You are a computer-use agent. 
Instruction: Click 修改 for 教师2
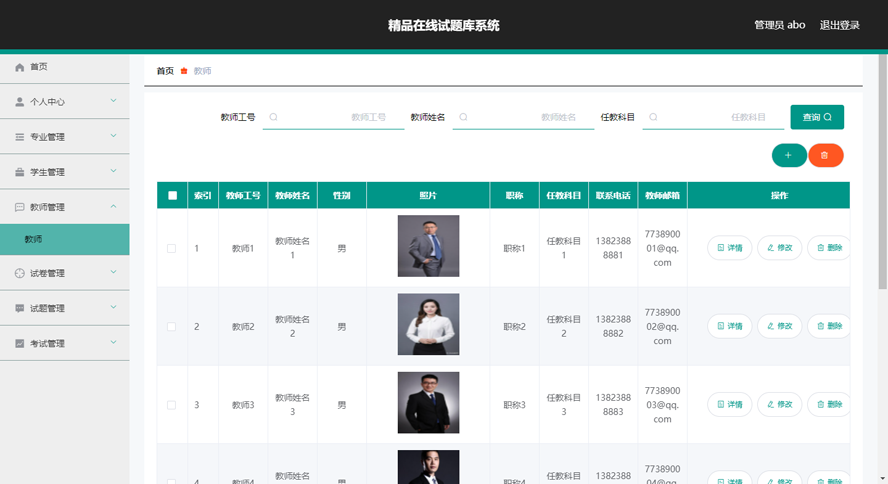point(779,326)
